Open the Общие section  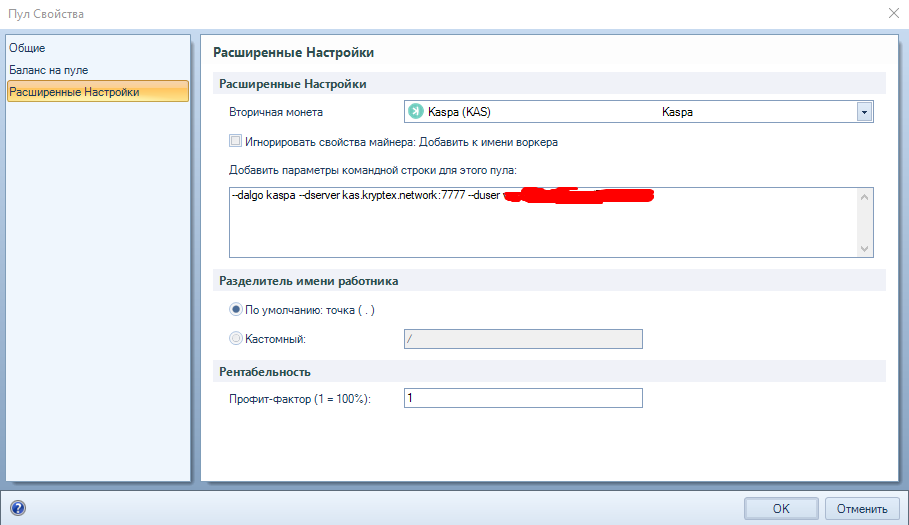(x=27, y=48)
